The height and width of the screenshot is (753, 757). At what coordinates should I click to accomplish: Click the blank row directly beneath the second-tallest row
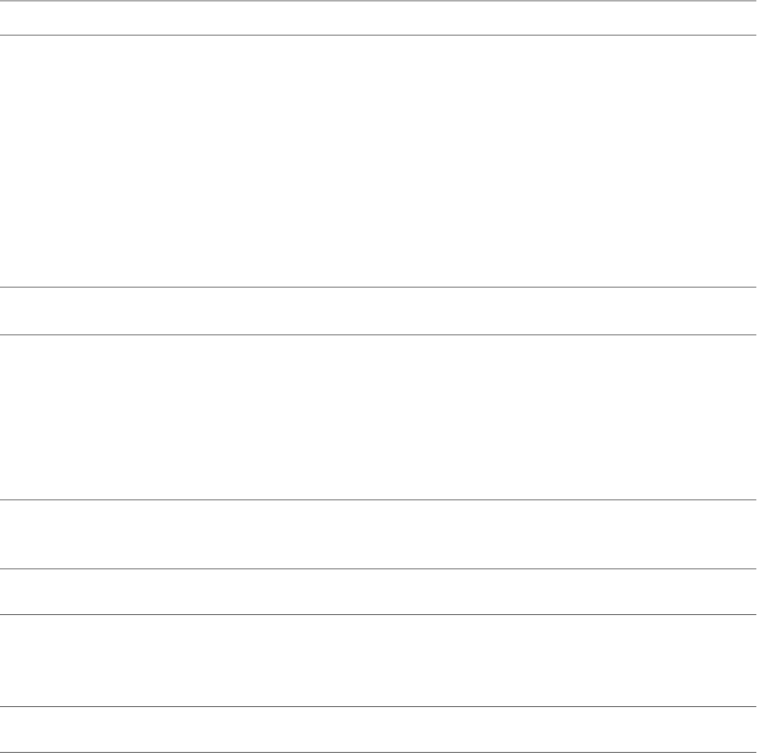[378, 534]
